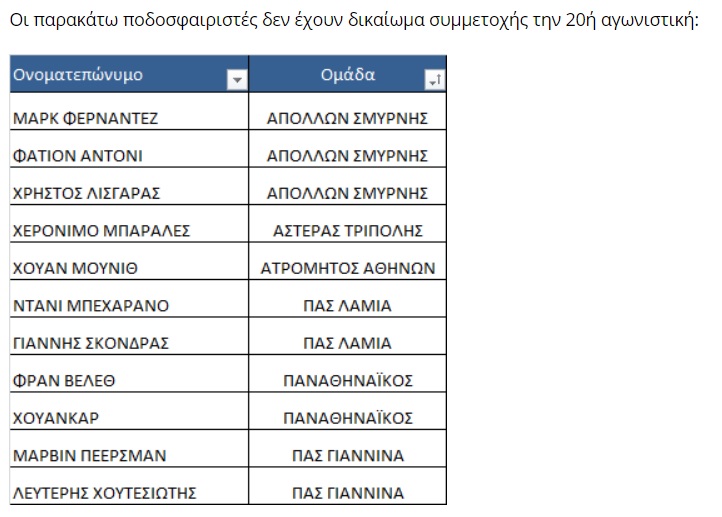Open the Ονοματεπώνυμο column filter dropdown
Viewport: 722px width, 517px height.
coord(237,80)
